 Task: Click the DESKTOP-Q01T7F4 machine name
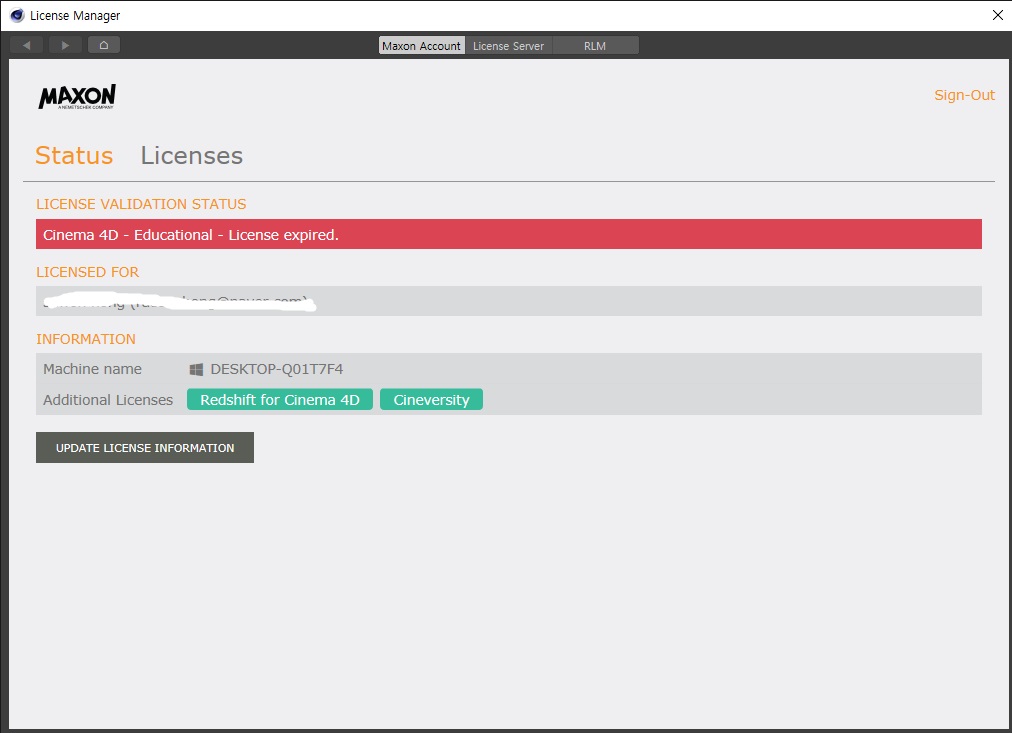click(x=277, y=369)
